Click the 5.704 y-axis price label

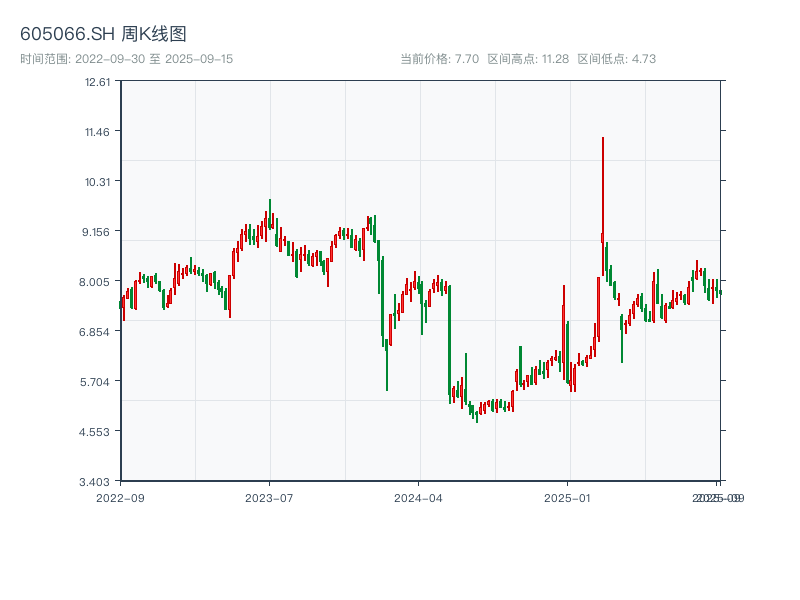pyautogui.click(x=97, y=382)
